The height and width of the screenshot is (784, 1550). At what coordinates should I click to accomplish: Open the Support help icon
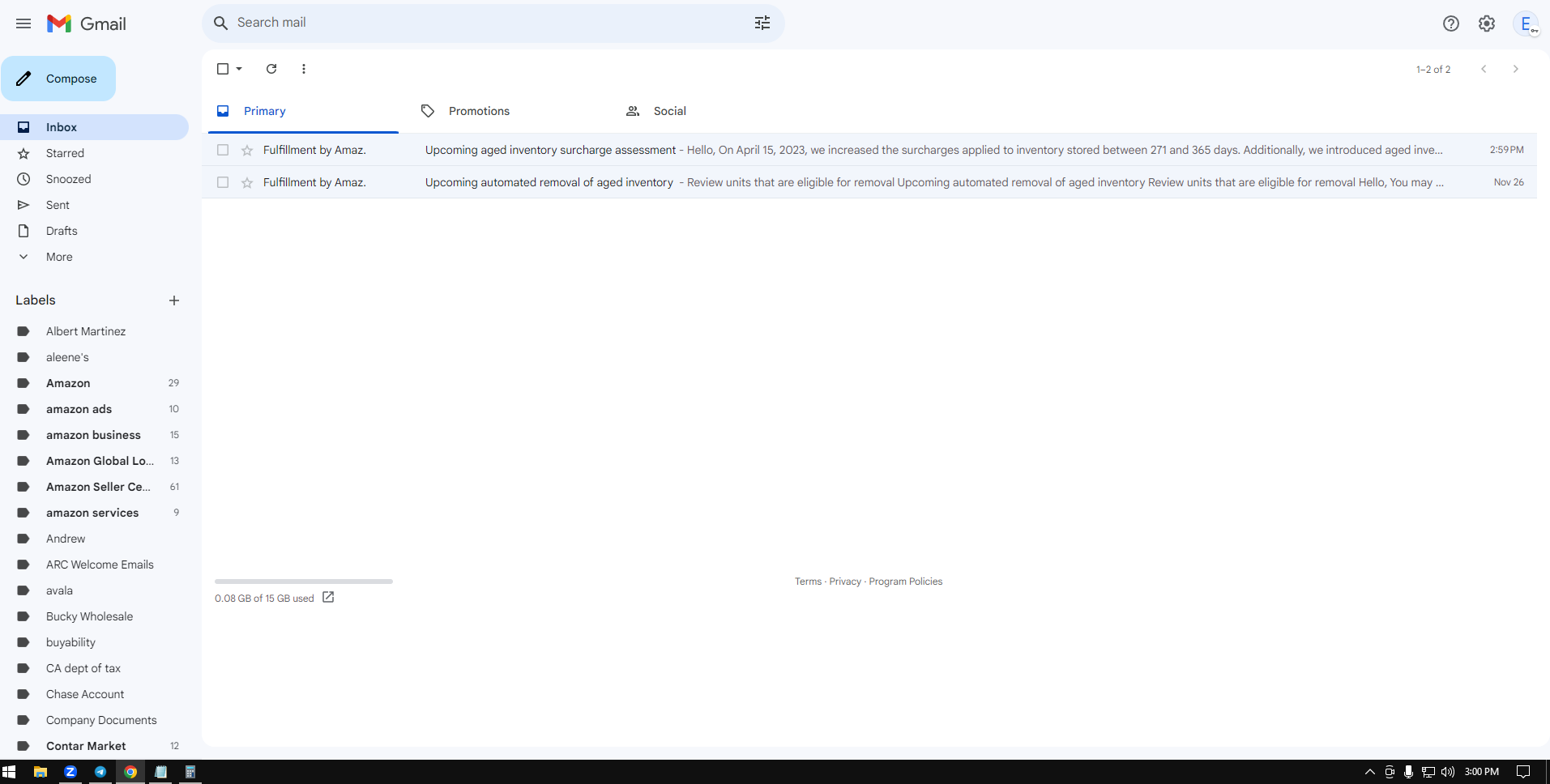[x=1451, y=23]
